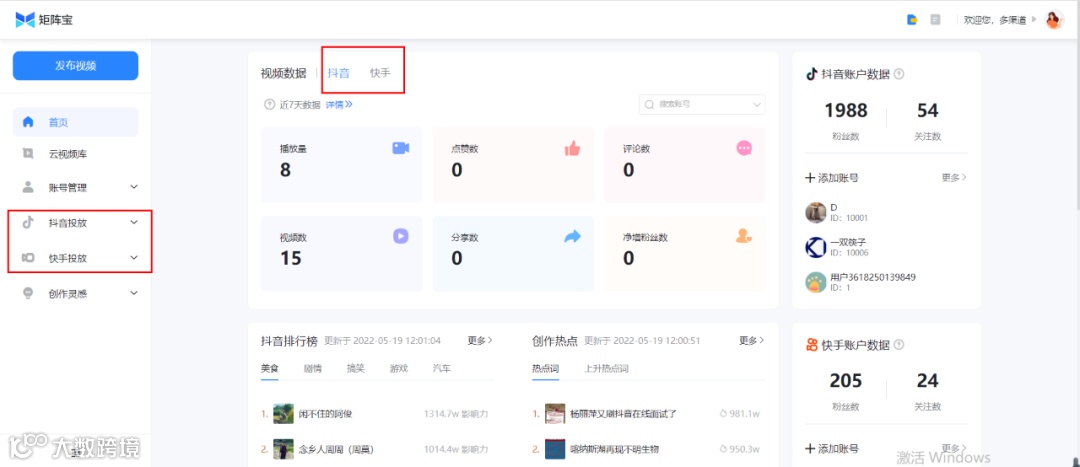
Task: Expand the 创作灵感 chevron
Action: coord(134,293)
